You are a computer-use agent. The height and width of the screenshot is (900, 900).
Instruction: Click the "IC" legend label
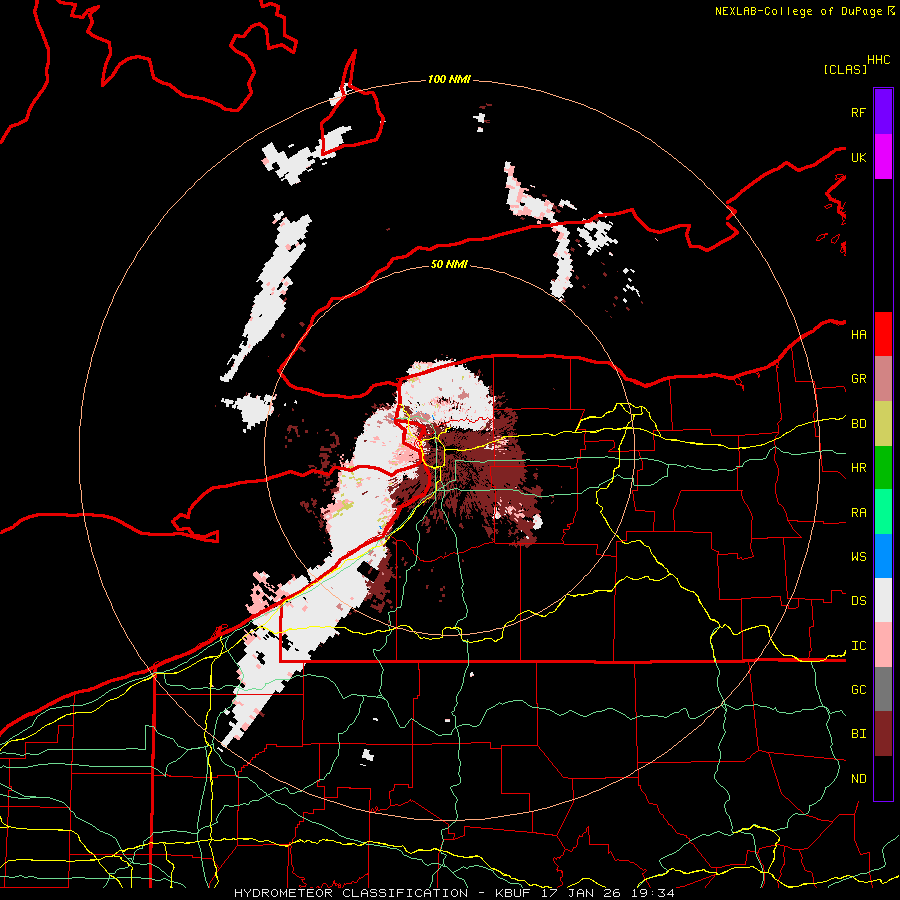click(859, 646)
